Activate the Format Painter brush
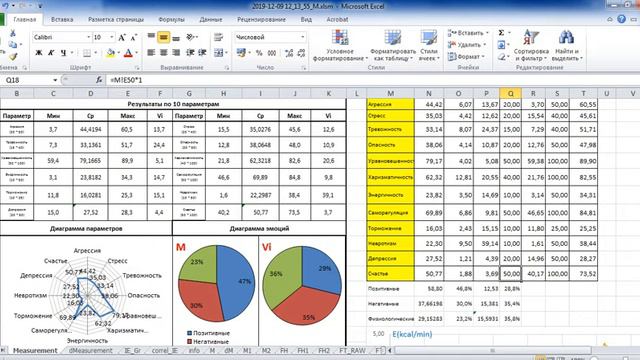Screen dimensions: 640x360 coord(13,56)
